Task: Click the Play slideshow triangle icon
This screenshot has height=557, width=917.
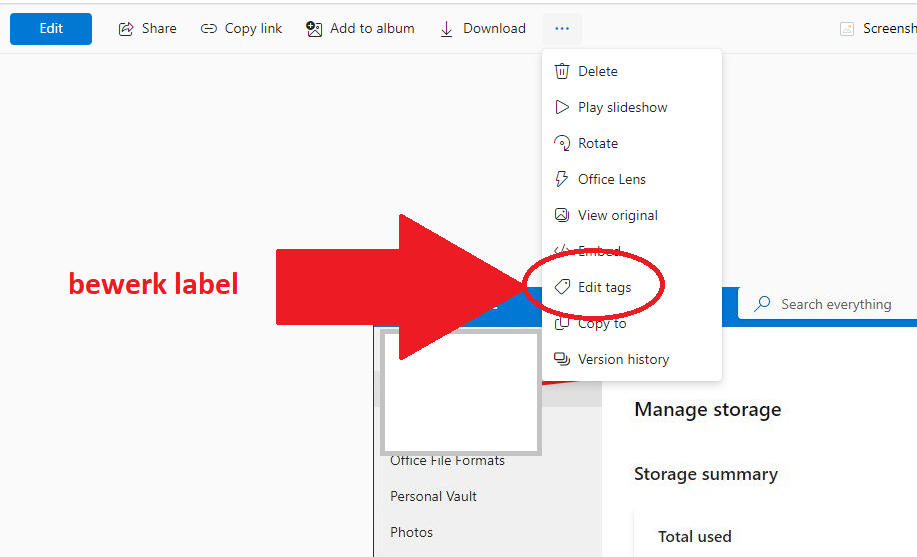Action: [x=562, y=107]
